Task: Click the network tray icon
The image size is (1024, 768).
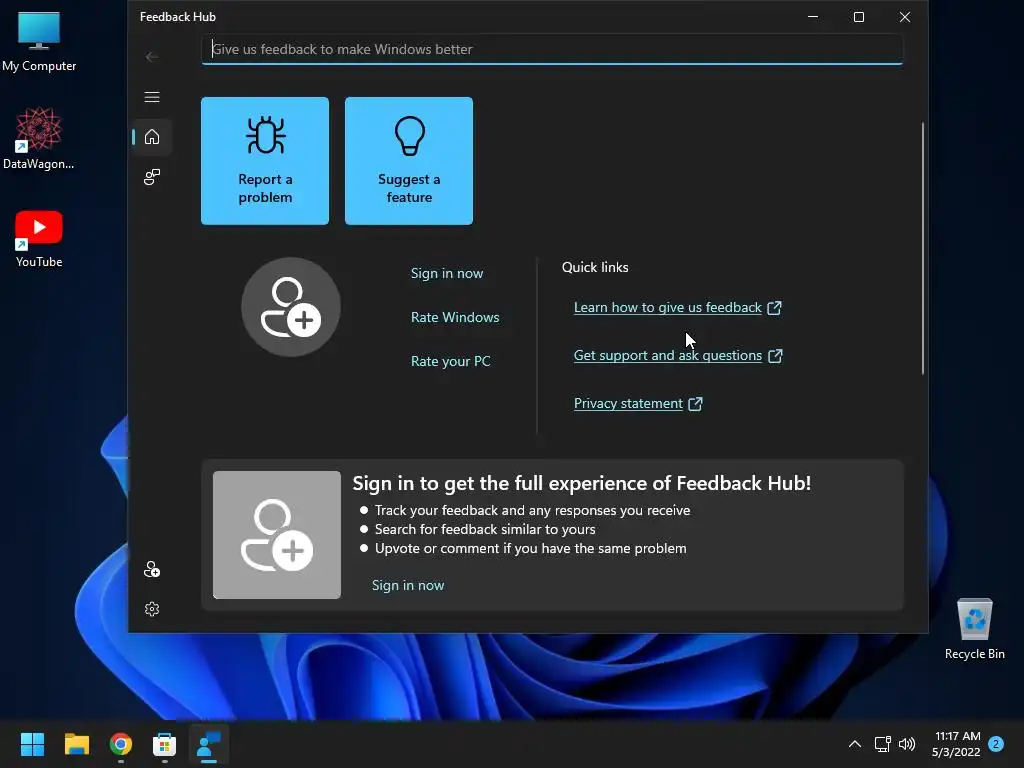Action: 882,744
